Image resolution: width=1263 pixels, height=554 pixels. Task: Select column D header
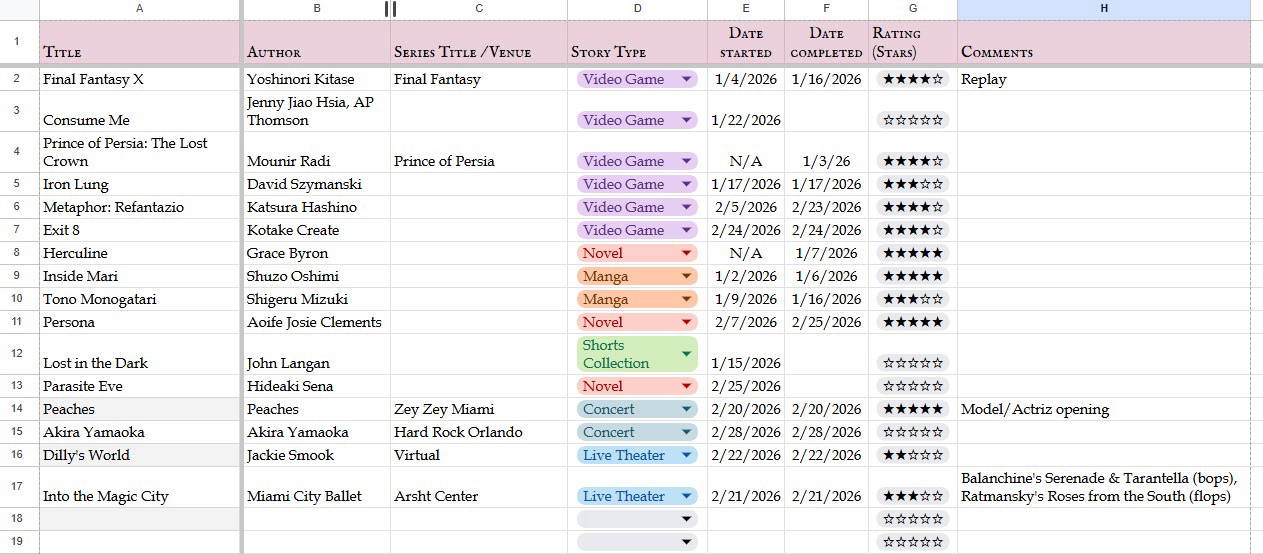click(x=637, y=9)
